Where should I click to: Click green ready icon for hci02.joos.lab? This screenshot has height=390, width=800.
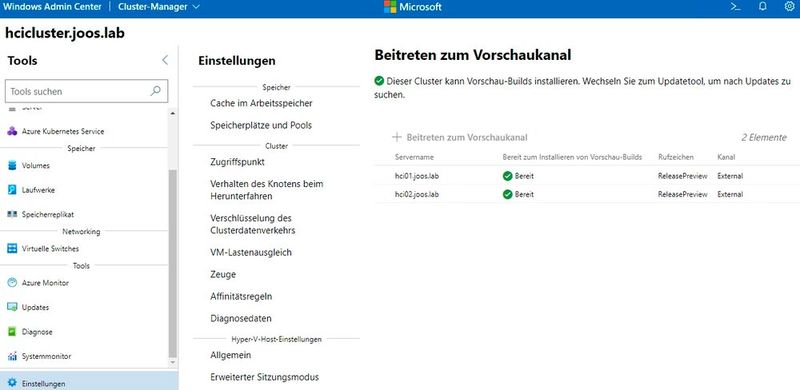(x=507, y=194)
